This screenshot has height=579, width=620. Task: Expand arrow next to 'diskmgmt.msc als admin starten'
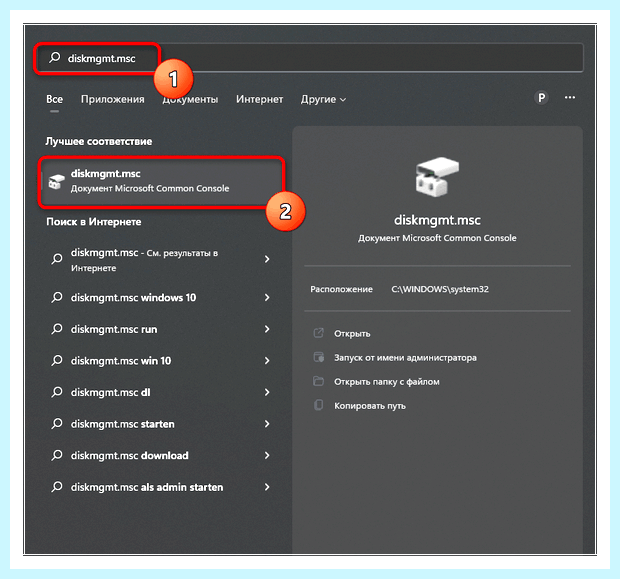(x=267, y=487)
